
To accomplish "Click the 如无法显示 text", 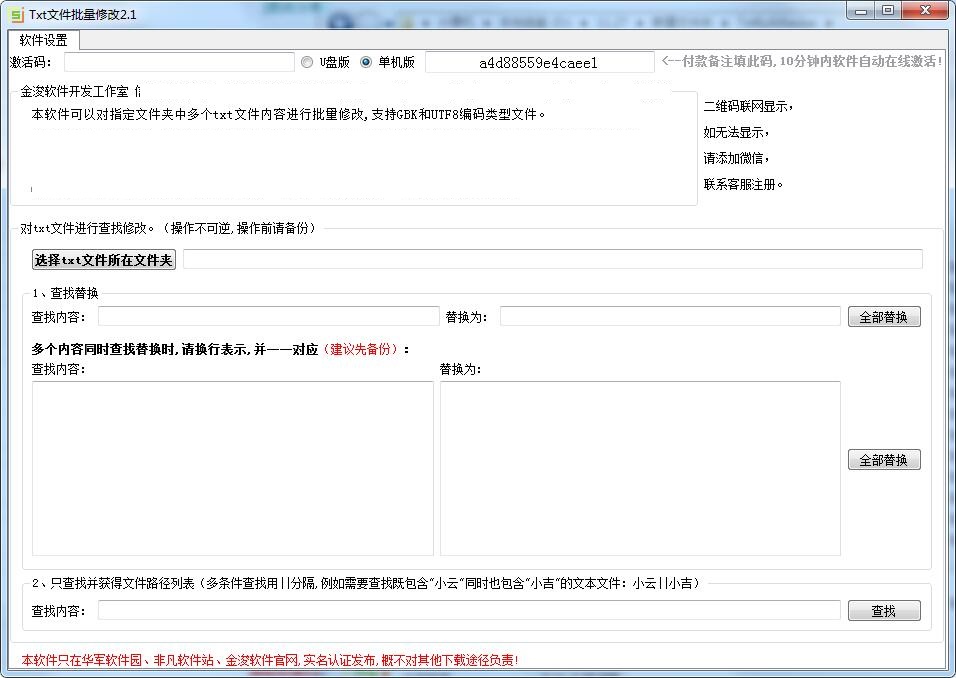I will coord(736,132).
